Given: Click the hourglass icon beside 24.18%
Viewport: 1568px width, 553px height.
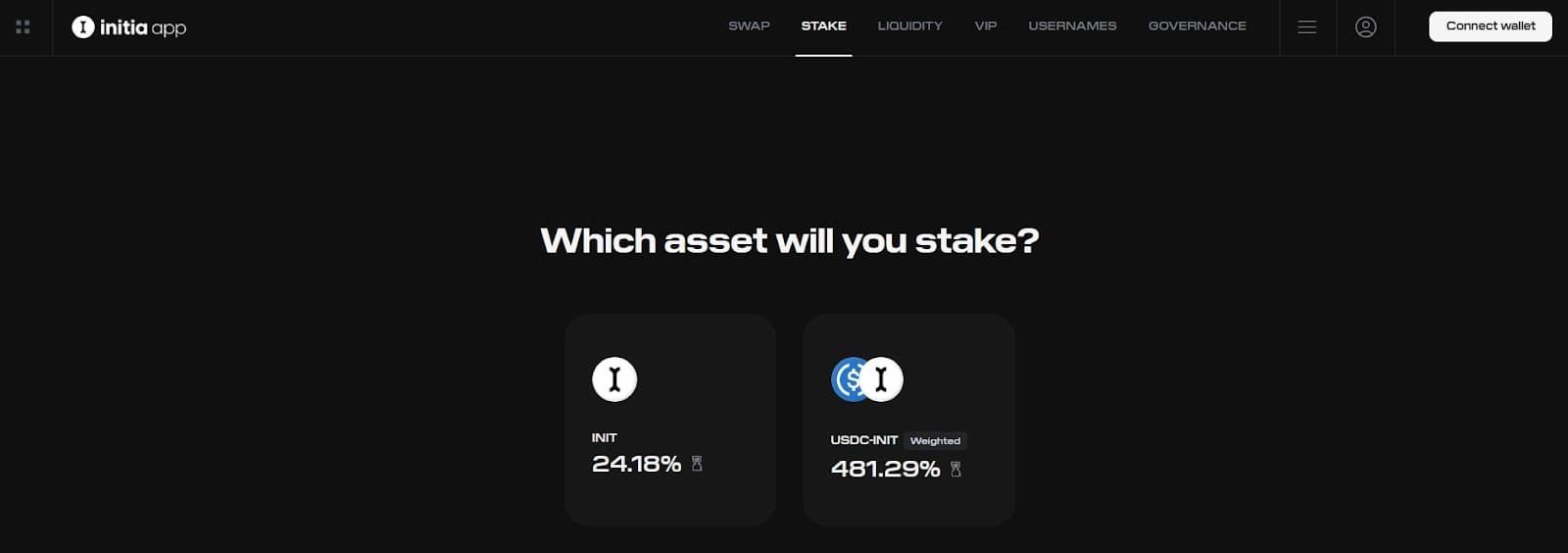Looking at the screenshot, I should pyautogui.click(x=697, y=464).
